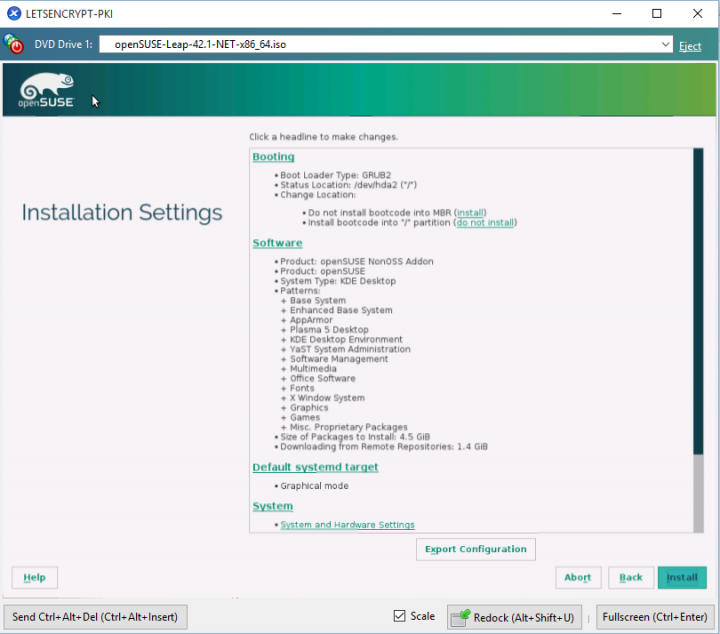Click the LETSENCRYPT-PKI window title bar icon
720x634 pixels.
tap(14, 13)
